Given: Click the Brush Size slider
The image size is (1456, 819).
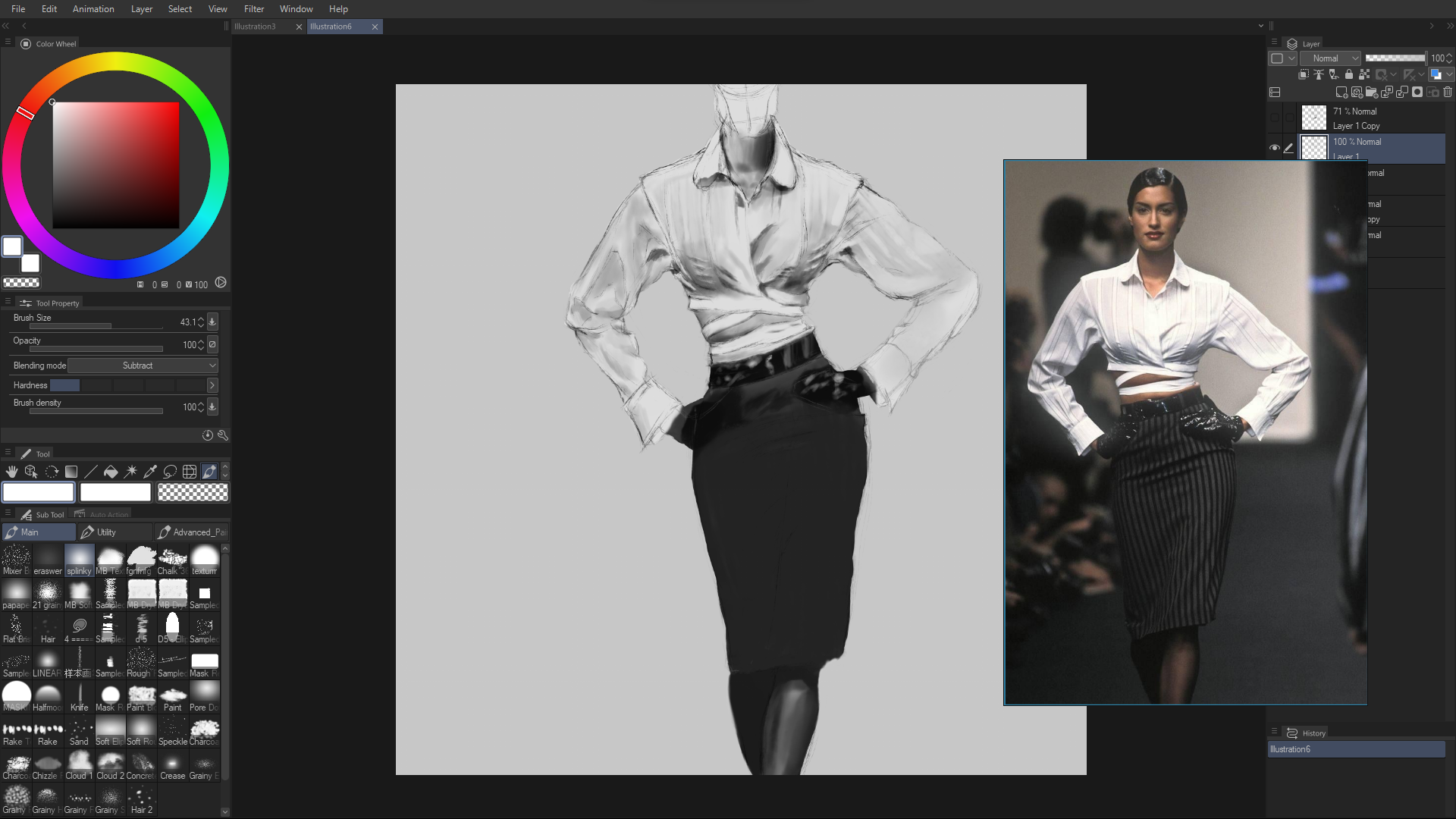Looking at the screenshot, I should 96,327.
